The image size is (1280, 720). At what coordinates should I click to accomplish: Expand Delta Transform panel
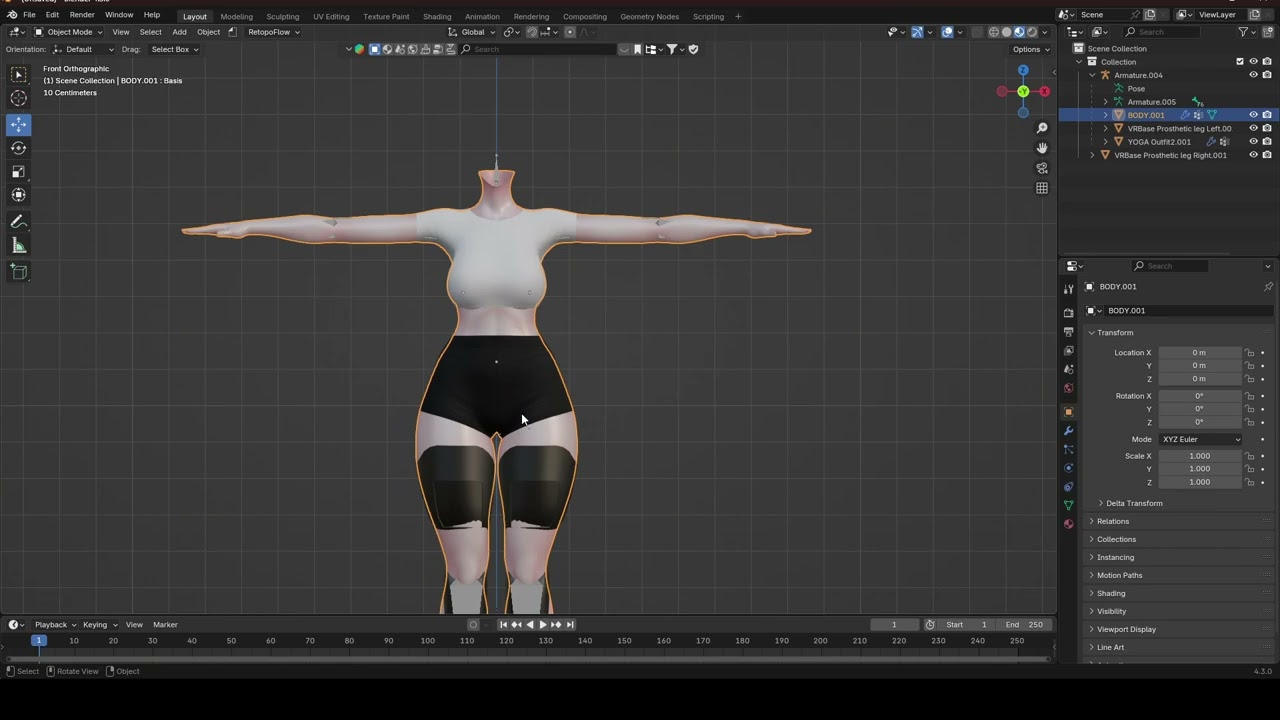[1134, 503]
